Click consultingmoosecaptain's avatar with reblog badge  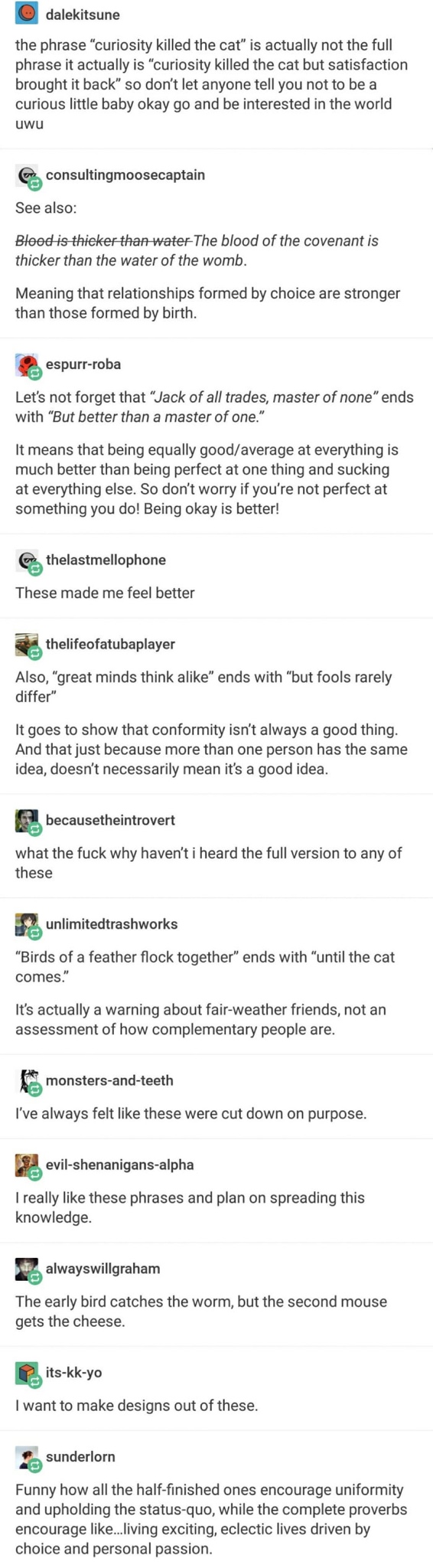tap(28, 176)
